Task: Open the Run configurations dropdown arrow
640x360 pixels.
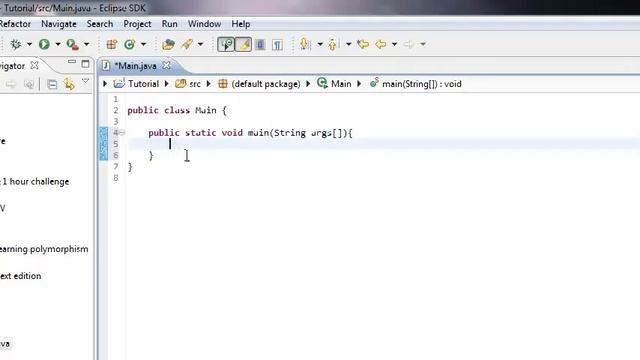Action: (x=58, y=44)
